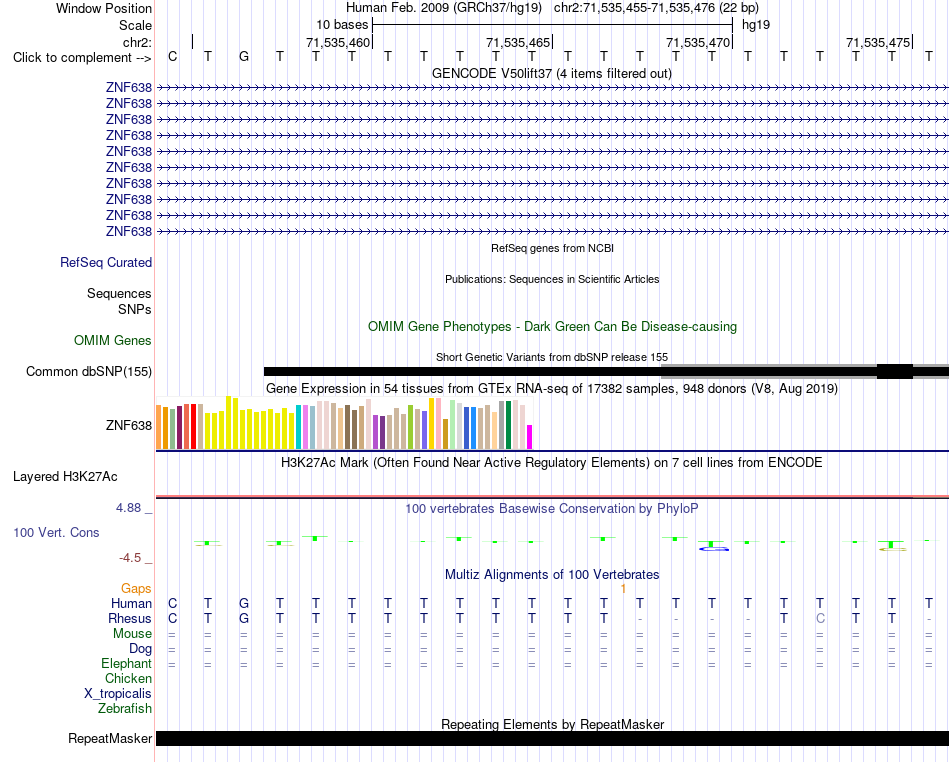This screenshot has height=762, width=950.
Task: Click the ZNF638 label beside GTEx chart
Action: tap(128, 425)
